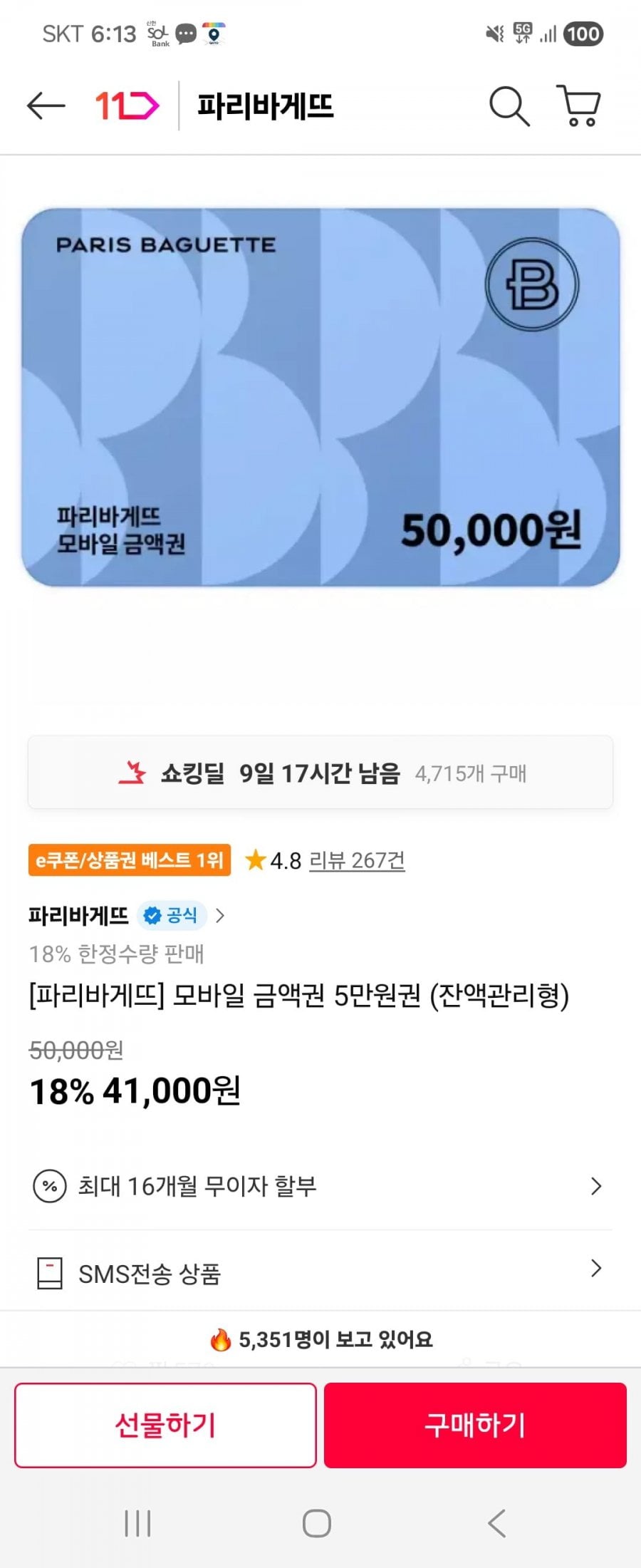
Task: Tap the back arrow in header
Action: (46, 106)
